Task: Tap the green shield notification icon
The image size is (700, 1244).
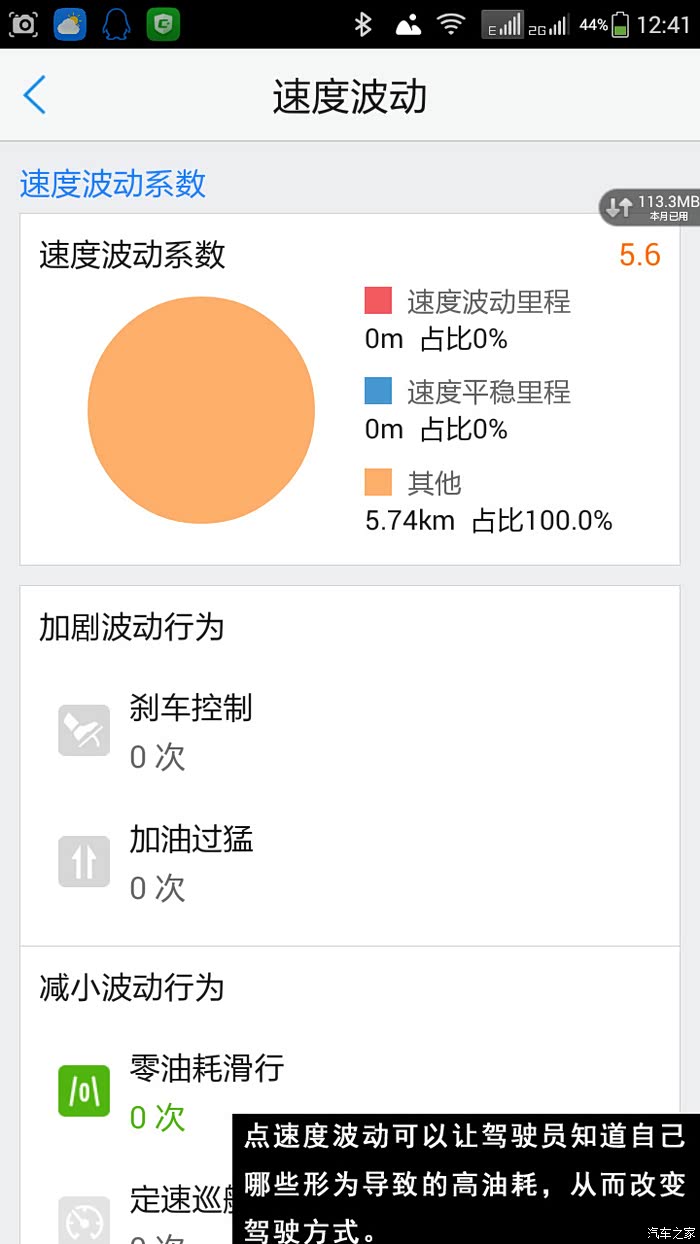Action: (163, 24)
